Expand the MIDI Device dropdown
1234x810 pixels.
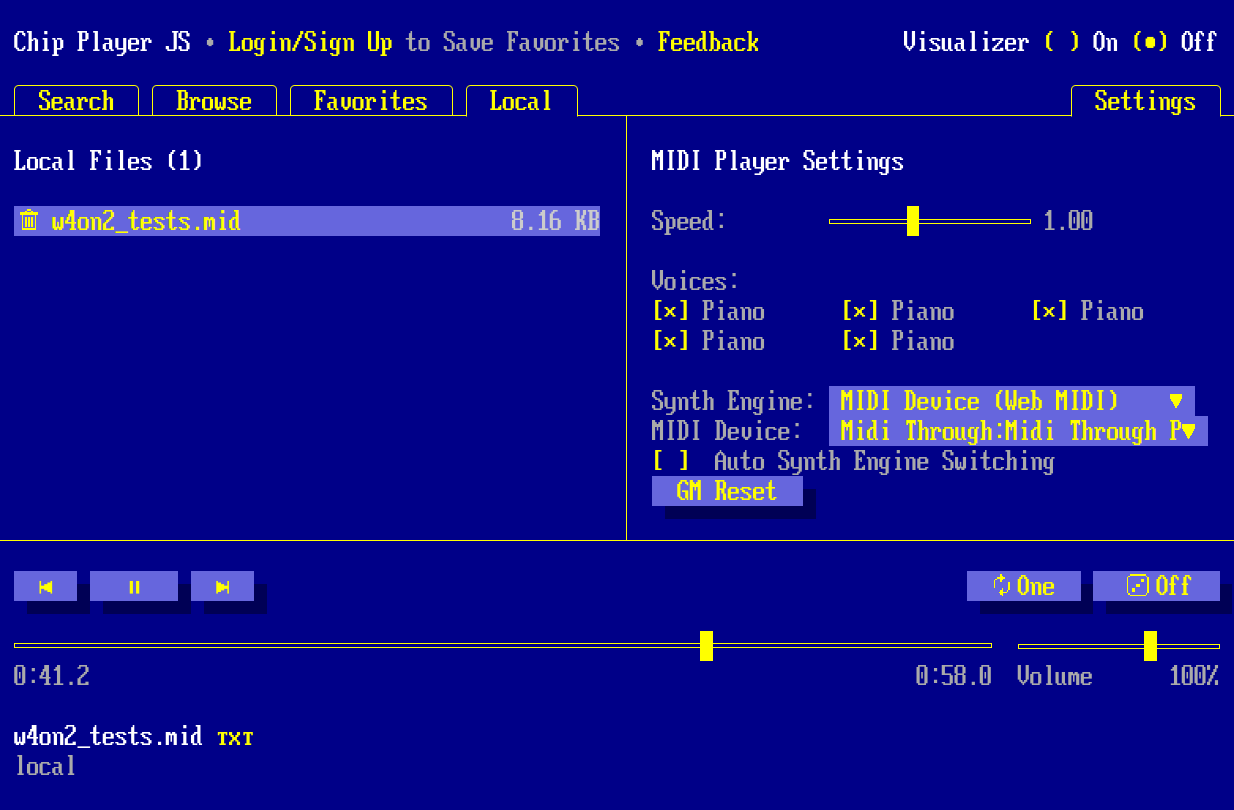(1017, 431)
